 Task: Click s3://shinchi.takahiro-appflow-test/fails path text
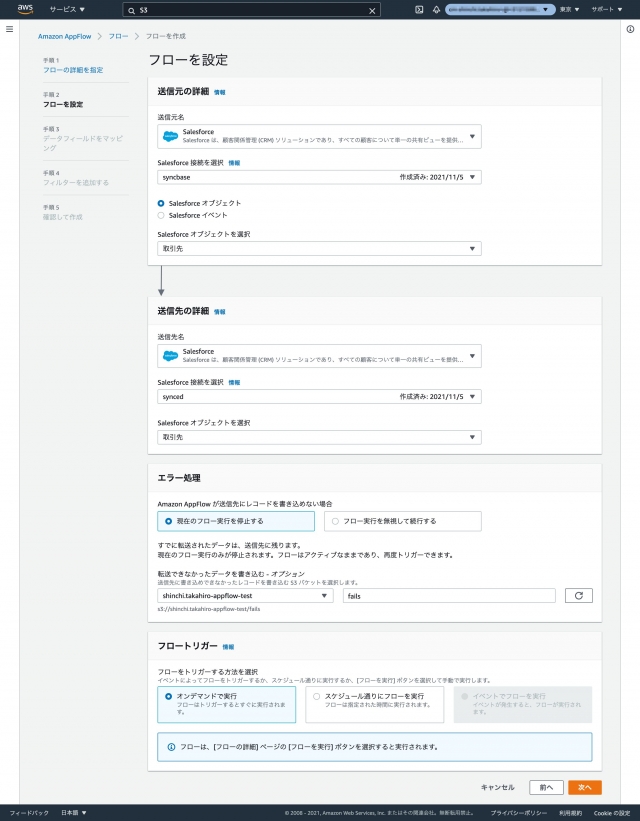(x=209, y=609)
